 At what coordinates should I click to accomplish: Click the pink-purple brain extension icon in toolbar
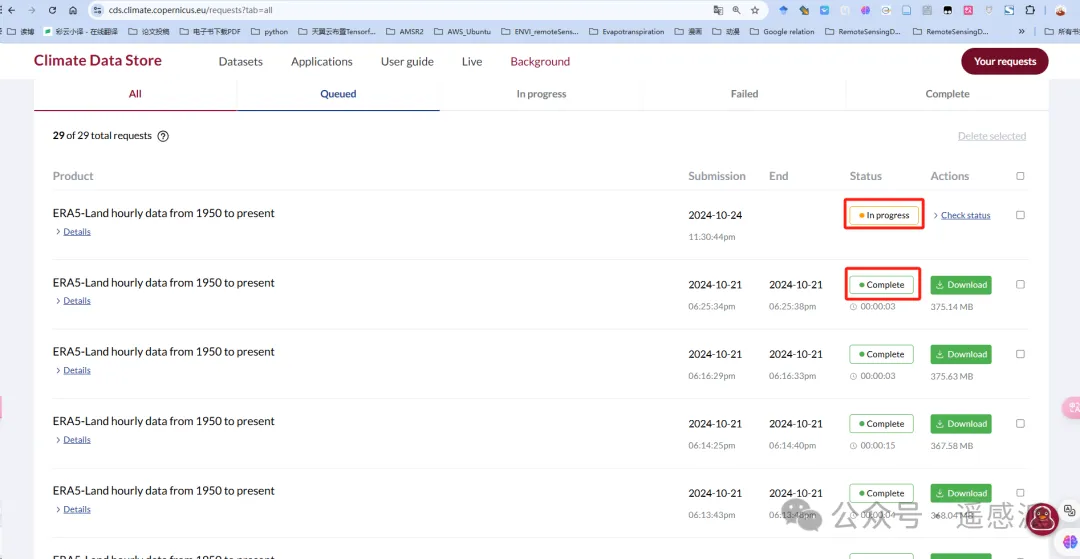pyautogui.click(x=865, y=10)
